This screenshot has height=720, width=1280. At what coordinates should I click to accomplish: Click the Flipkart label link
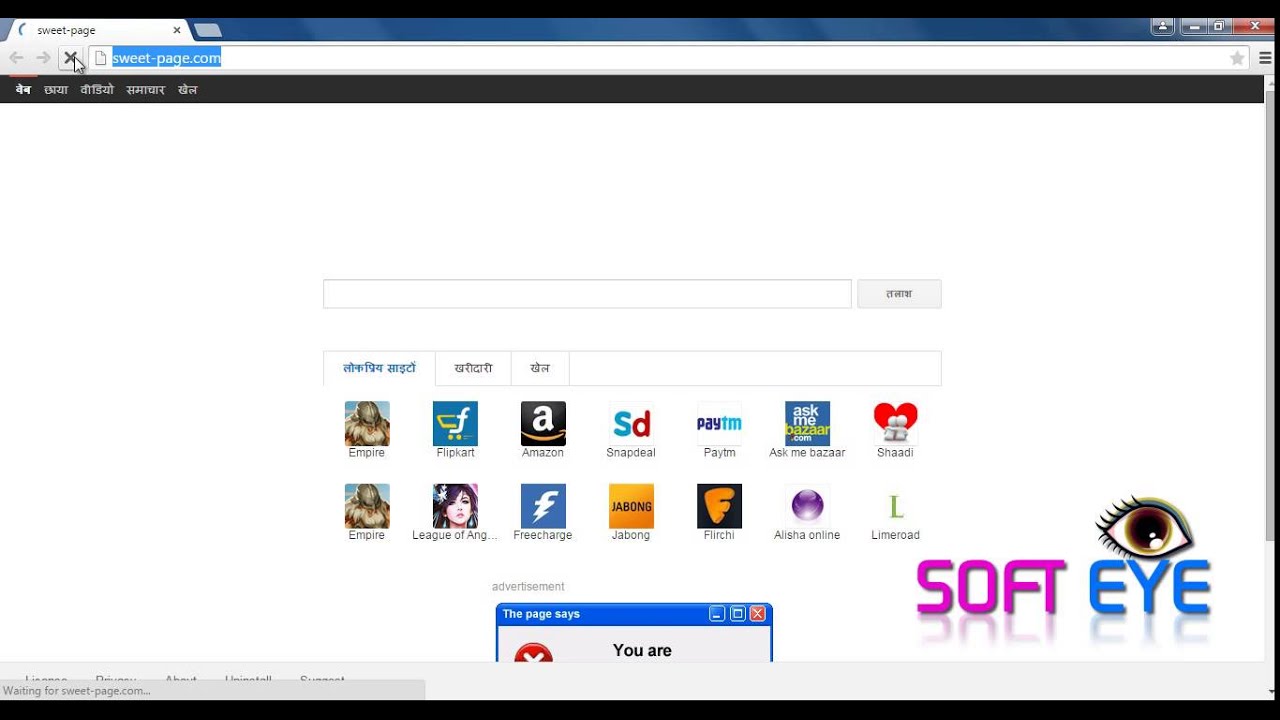[455, 453]
